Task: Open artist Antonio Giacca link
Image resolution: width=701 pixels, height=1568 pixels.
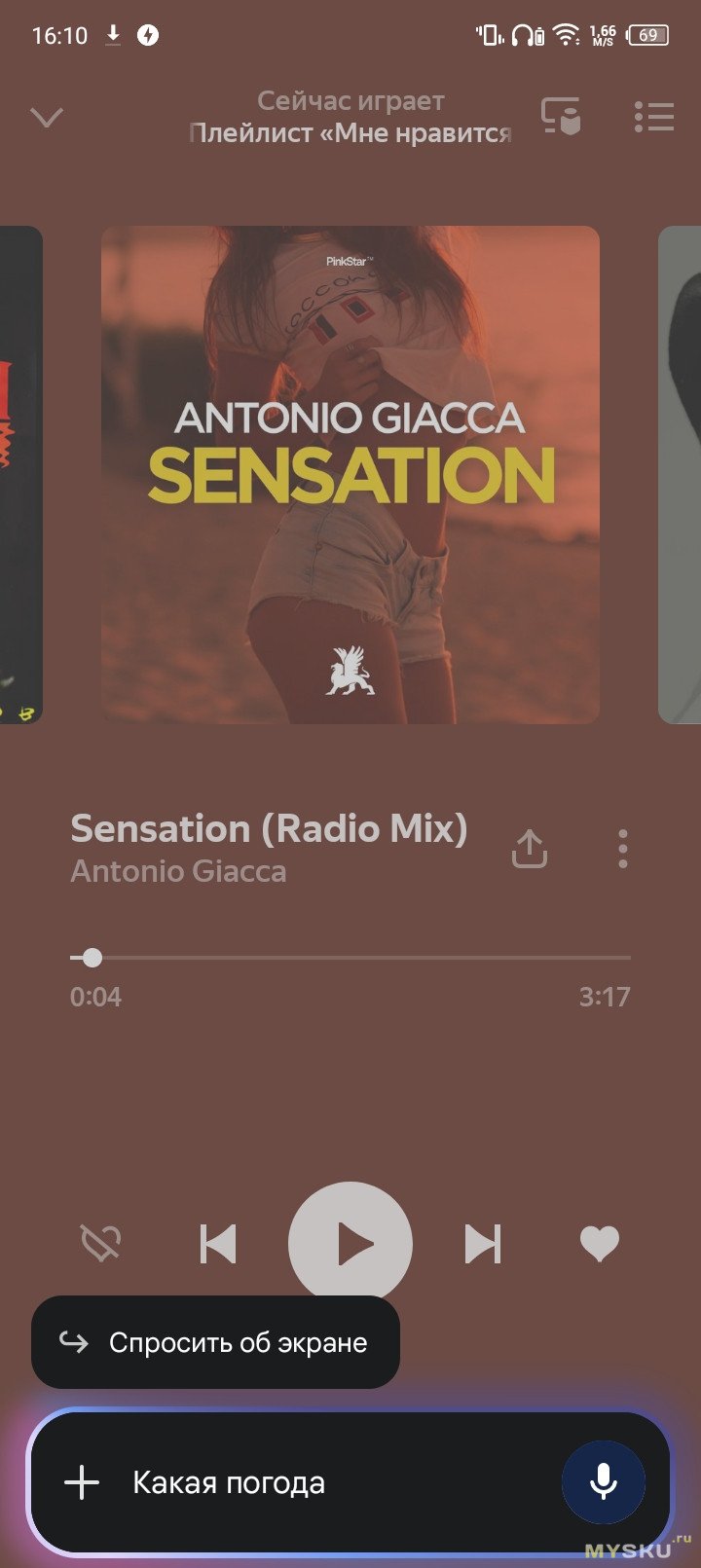Action: click(x=178, y=871)
